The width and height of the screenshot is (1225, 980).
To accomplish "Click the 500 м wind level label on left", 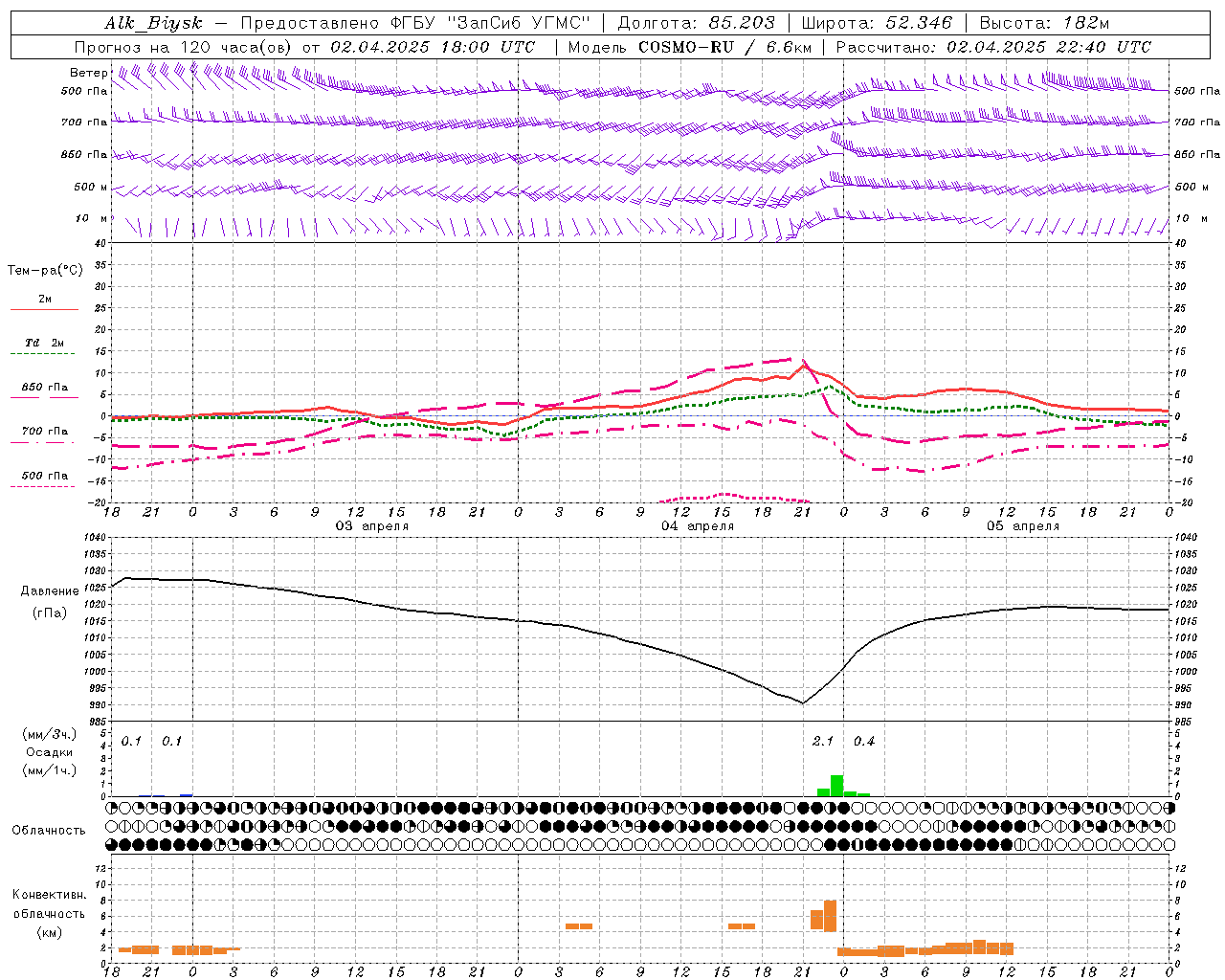I will [x=91, y=188].
